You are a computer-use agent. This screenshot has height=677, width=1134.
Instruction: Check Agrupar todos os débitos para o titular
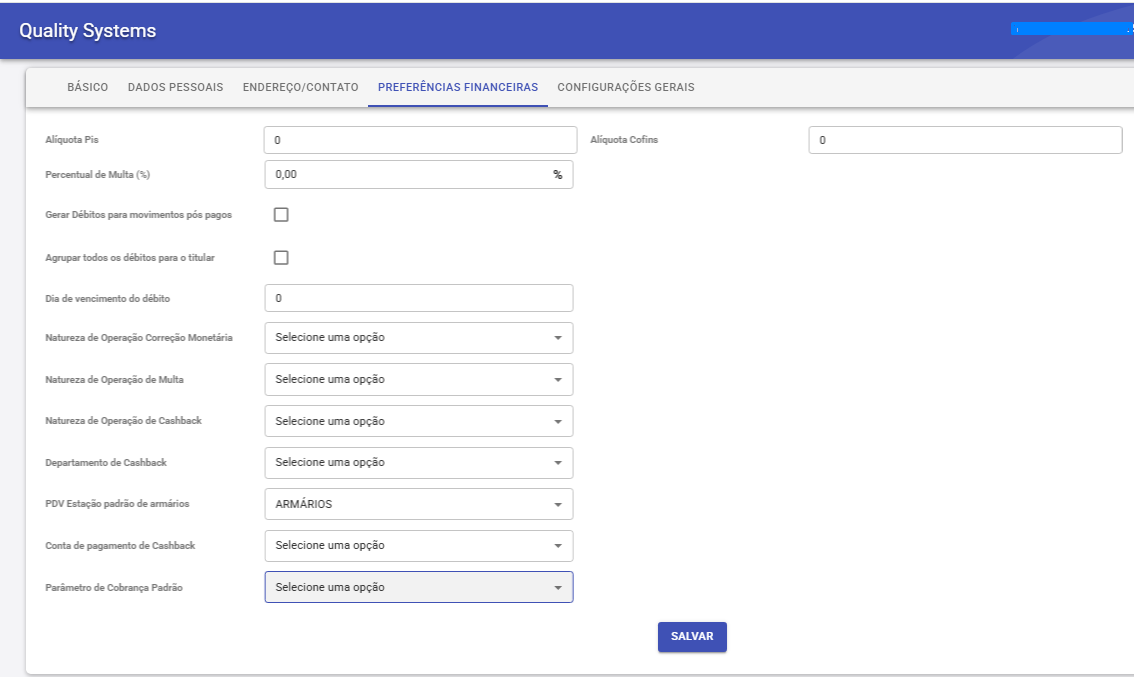click(x=281, y=258)
